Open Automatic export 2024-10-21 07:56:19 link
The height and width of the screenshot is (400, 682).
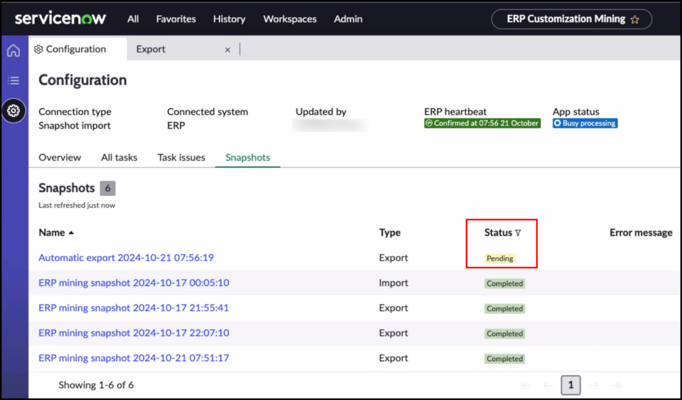[126, 258]
